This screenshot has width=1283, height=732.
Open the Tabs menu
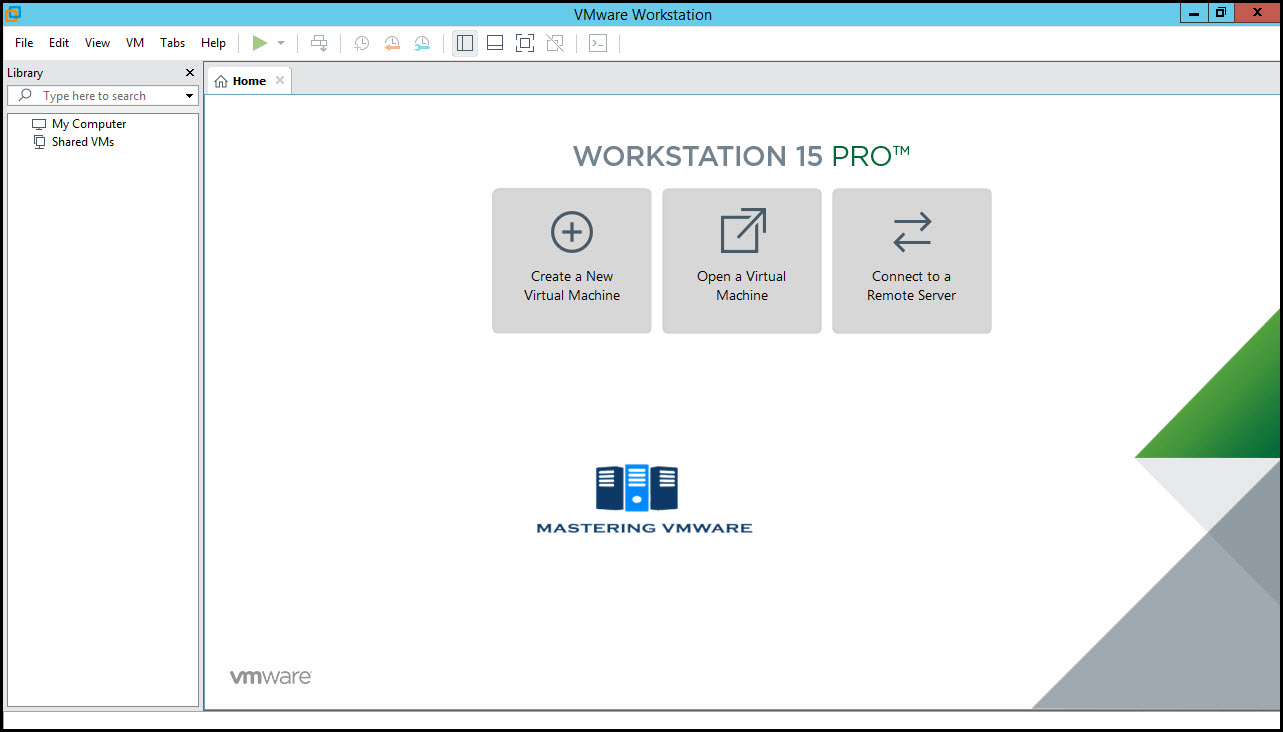[173, 43]
